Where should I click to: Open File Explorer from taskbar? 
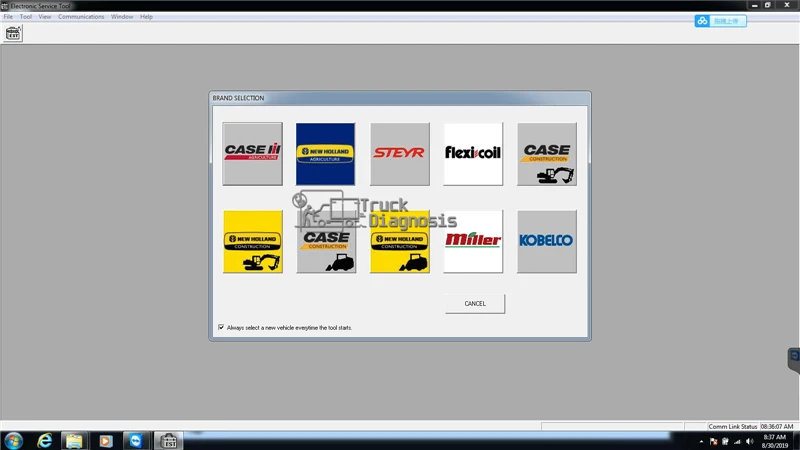74,441
